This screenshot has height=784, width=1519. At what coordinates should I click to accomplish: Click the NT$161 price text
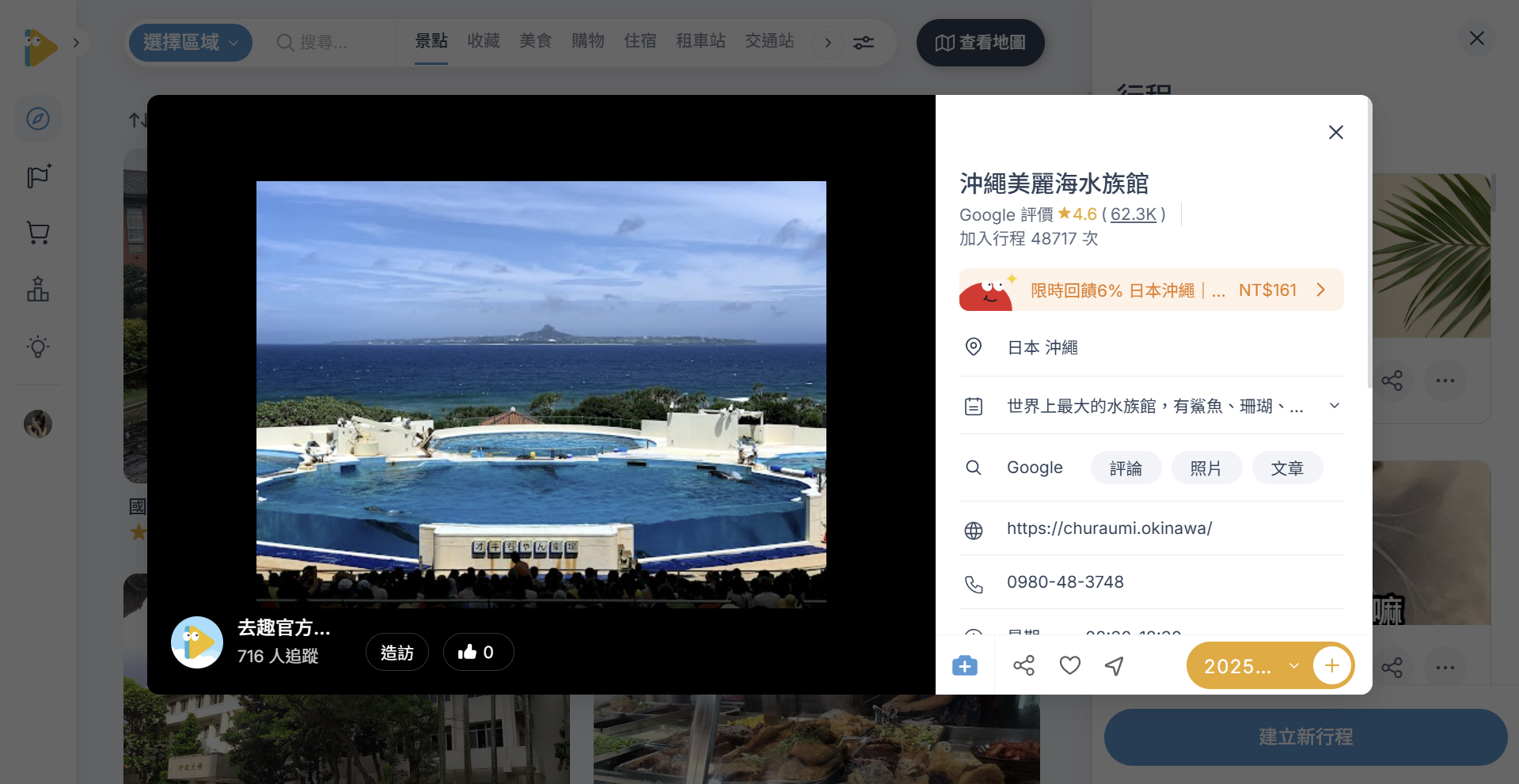pyautogui.click(x=1268, y=290)
